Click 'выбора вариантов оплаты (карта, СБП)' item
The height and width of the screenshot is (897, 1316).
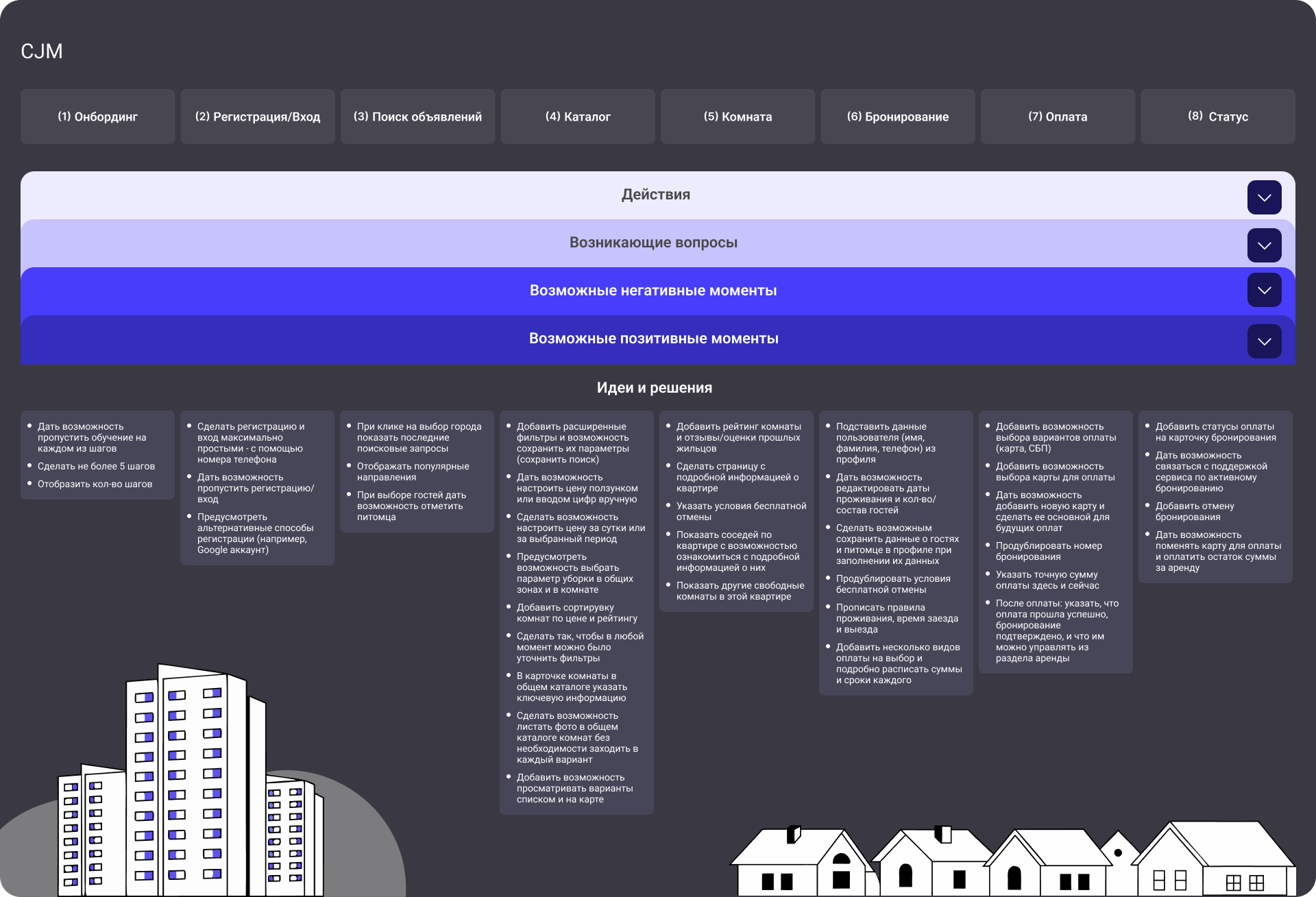click(1056, 437)
